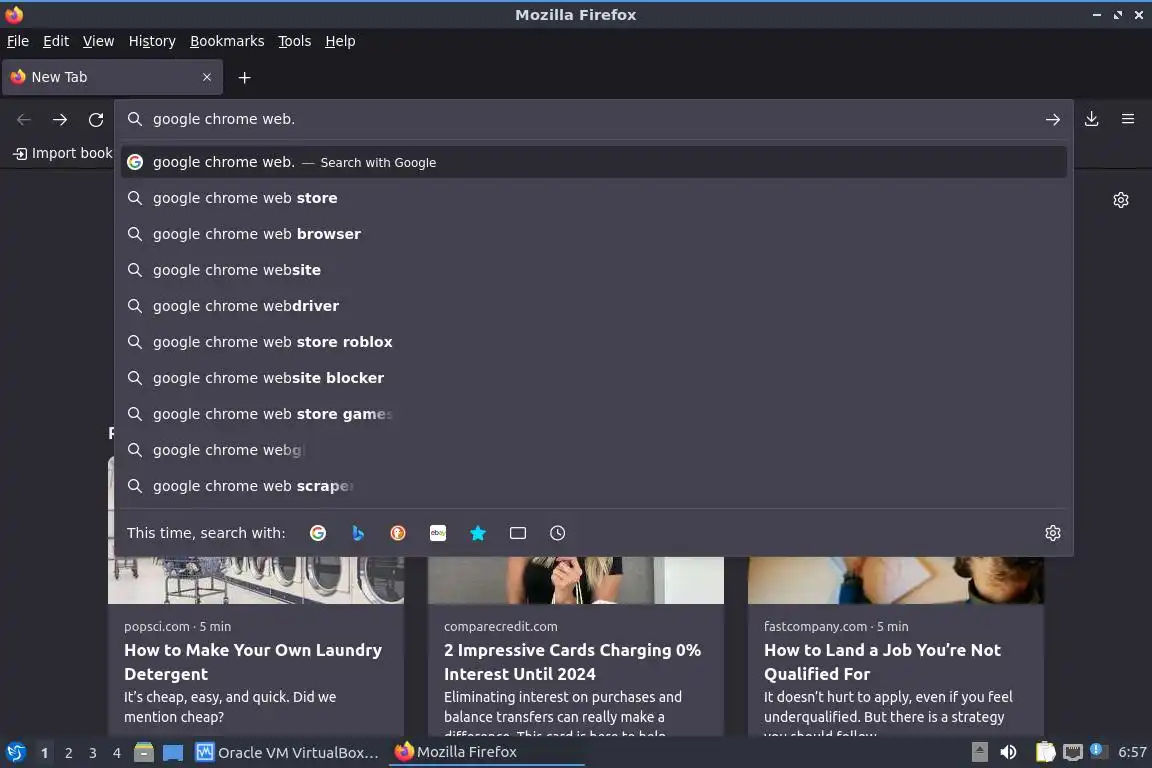Click the laundry machines thumbnail
The height and width of the screenshot is (768, 1152).
(256, 580)
